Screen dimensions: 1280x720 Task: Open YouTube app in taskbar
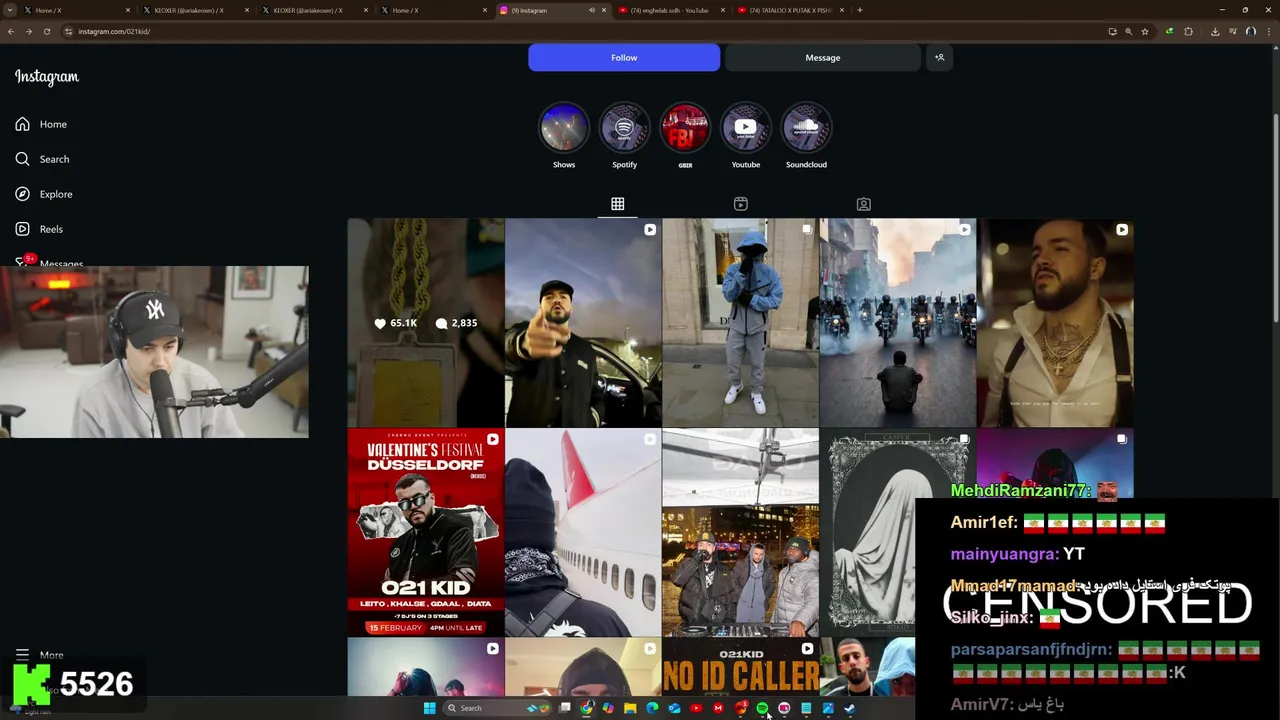(x=696, y=708)
